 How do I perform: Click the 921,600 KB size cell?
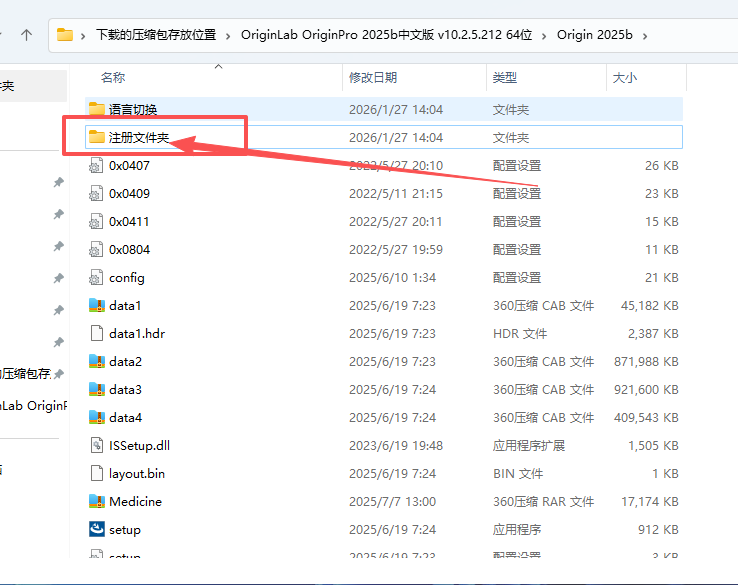(646, 390)
